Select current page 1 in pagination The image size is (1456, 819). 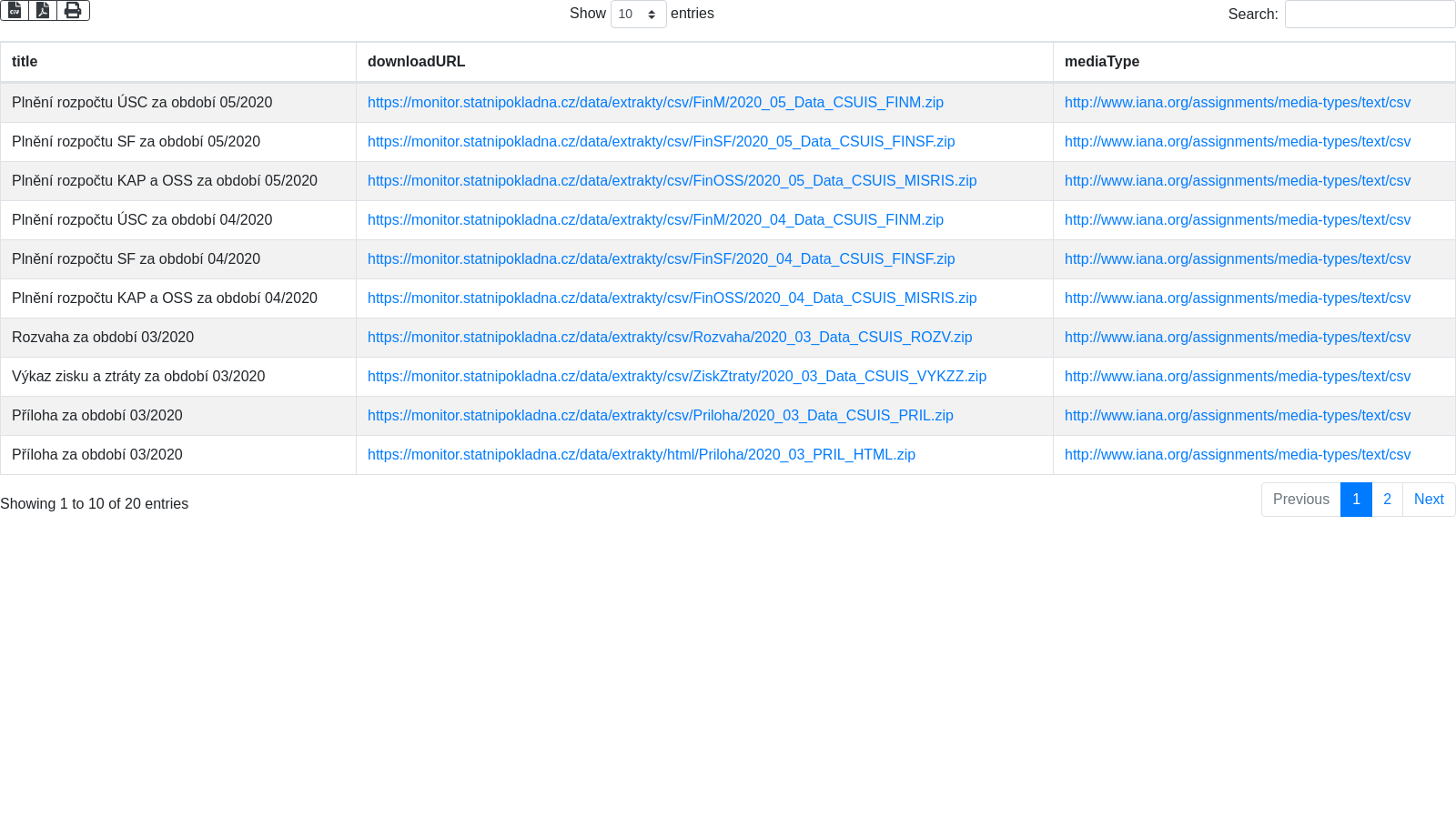tap(1356, 500)
